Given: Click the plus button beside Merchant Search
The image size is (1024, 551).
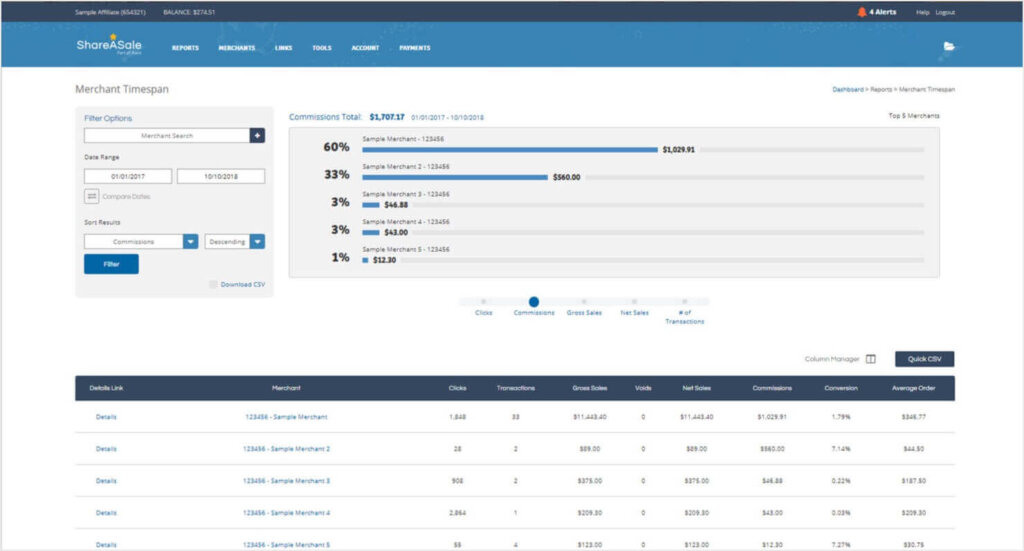Looking at the screenshot, I should pyautogui.click(x=257, y=135).
